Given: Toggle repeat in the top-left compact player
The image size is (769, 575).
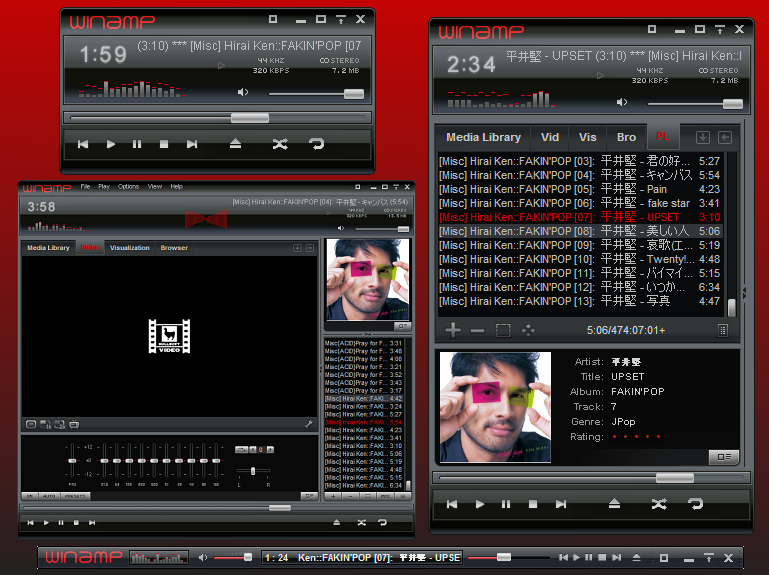Looking at the screenshot, I should pyautogui.click(x=317, y=144).
